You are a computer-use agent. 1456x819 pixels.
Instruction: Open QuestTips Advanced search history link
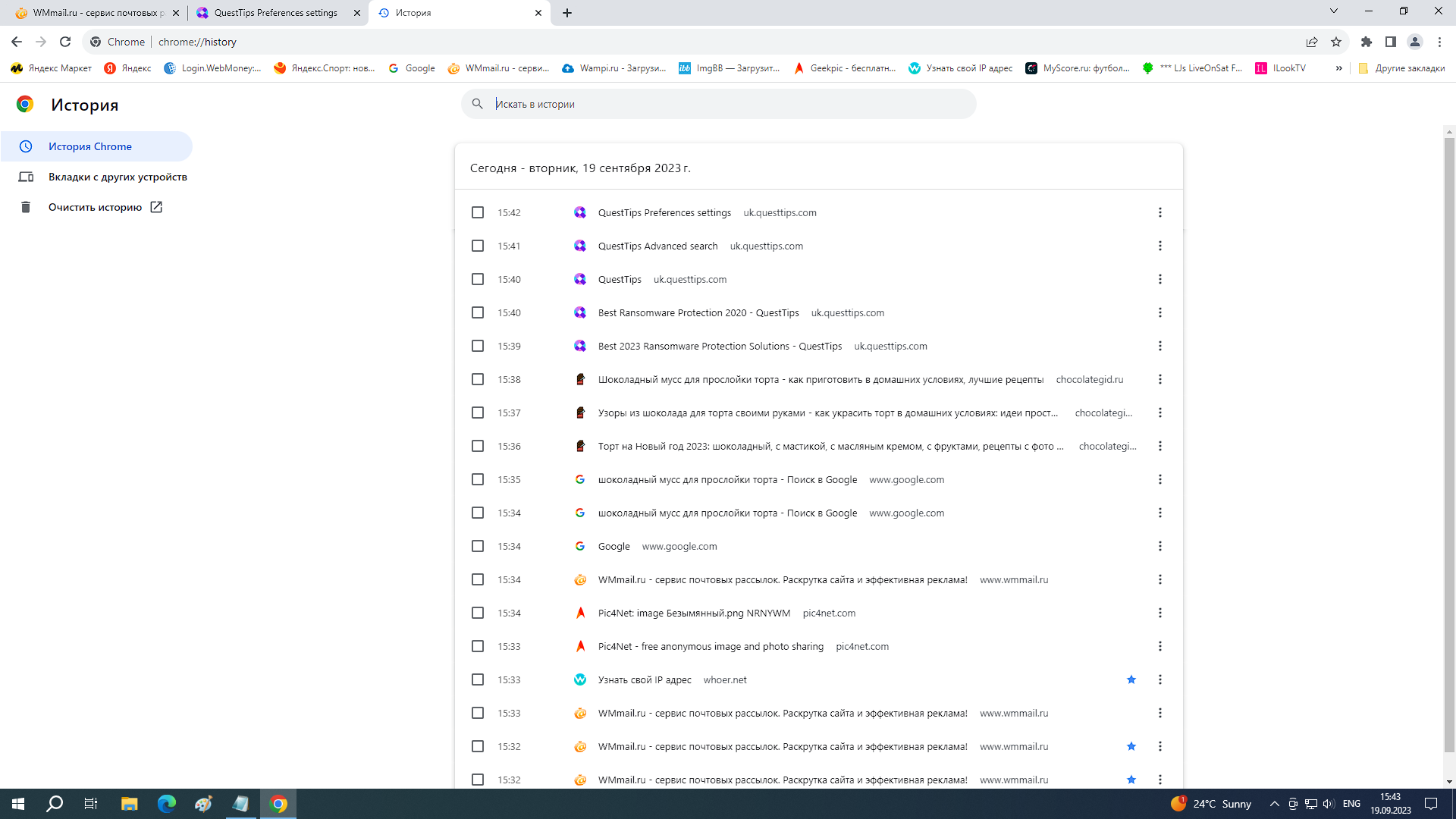point(657,246)
